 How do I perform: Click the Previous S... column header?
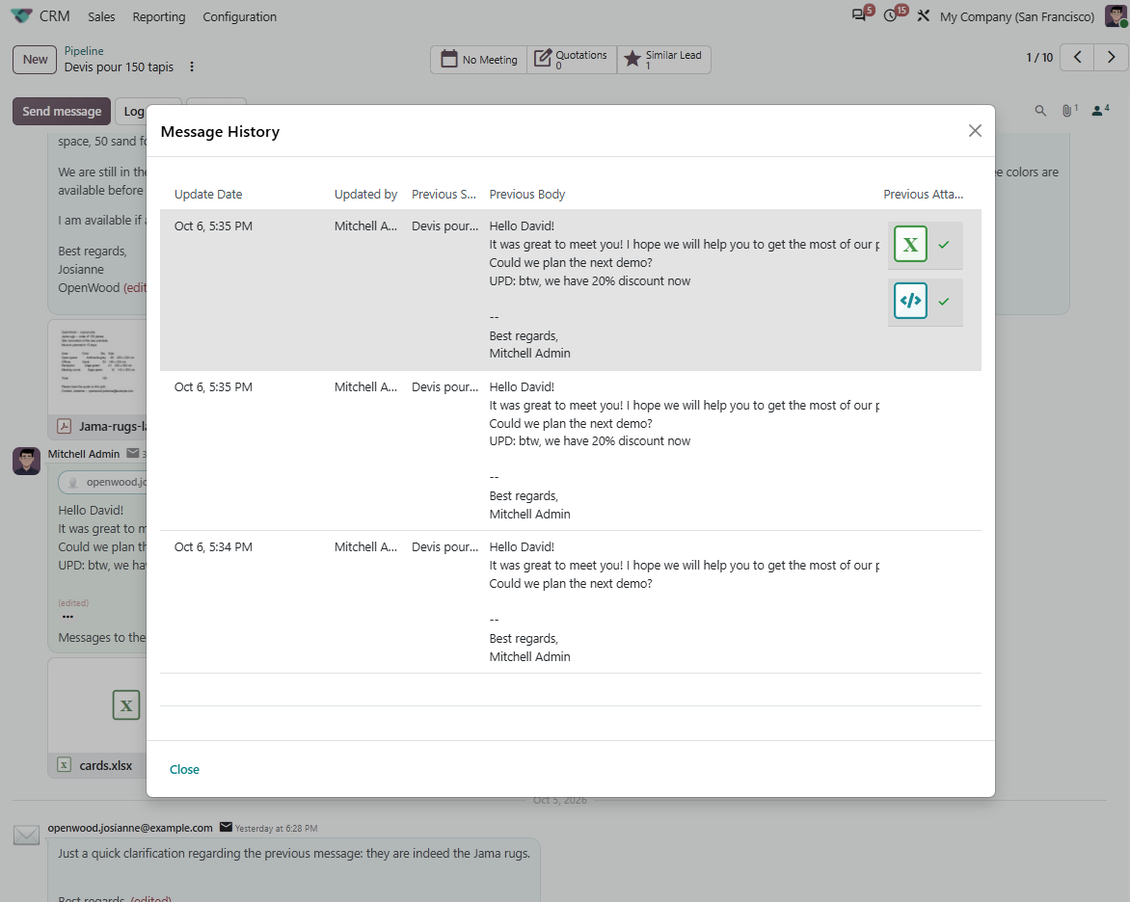[x=444, y=195]
